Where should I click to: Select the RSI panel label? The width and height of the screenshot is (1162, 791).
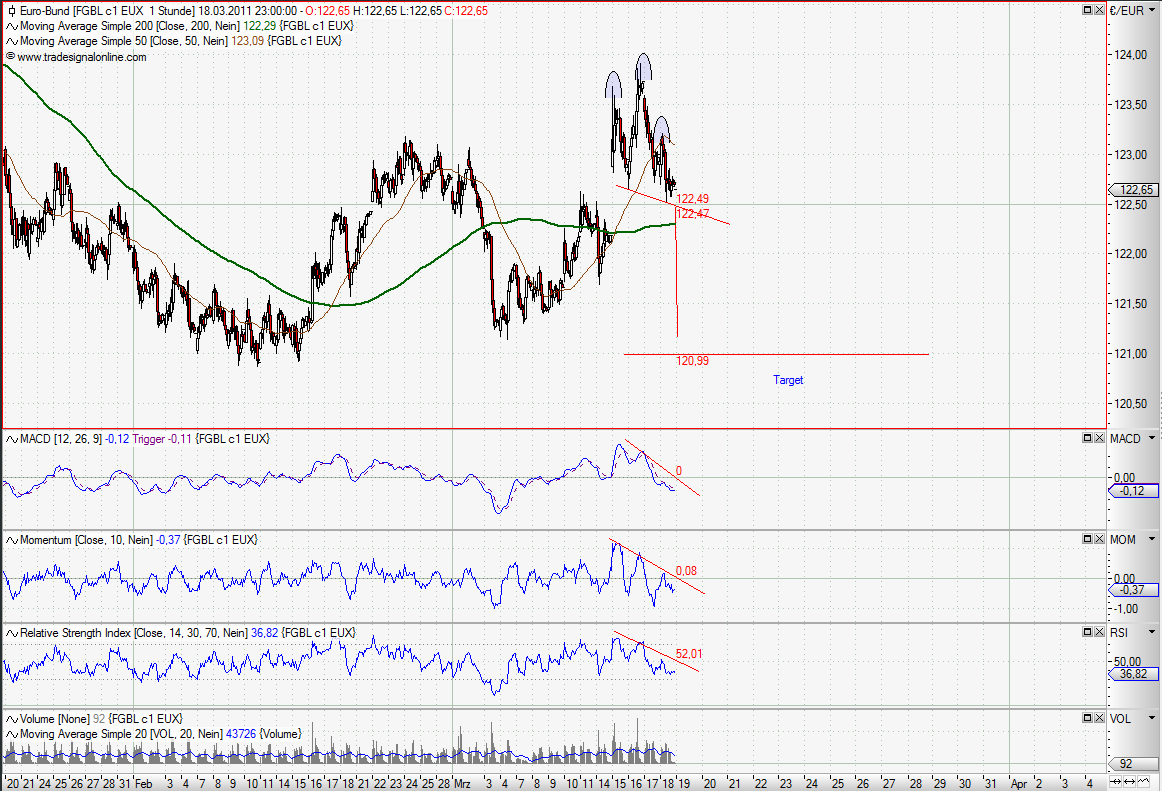tap(1117, 633)
